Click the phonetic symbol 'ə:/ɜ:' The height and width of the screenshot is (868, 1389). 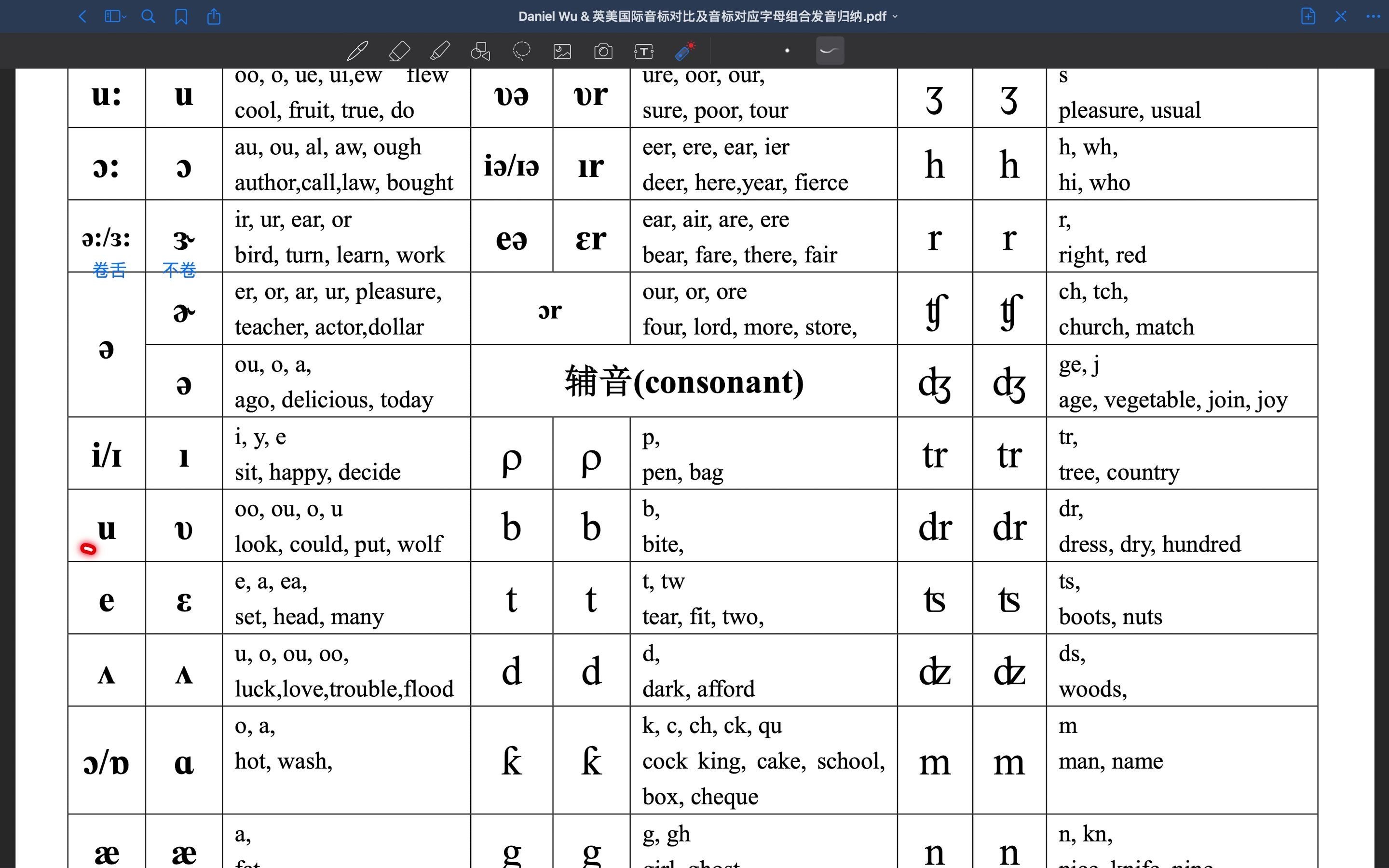point(106,239)
